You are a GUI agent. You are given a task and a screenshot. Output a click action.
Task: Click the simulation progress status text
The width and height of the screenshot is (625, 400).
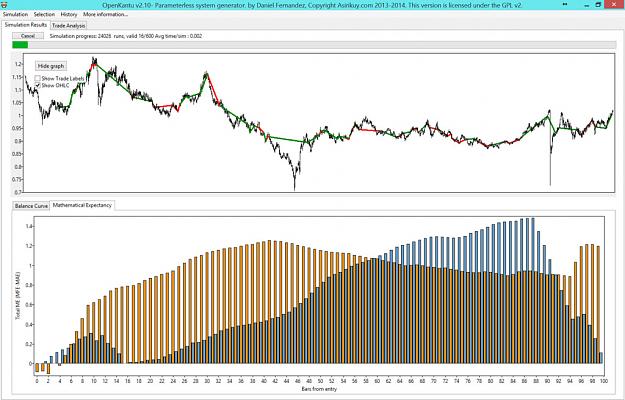[126, 36]
